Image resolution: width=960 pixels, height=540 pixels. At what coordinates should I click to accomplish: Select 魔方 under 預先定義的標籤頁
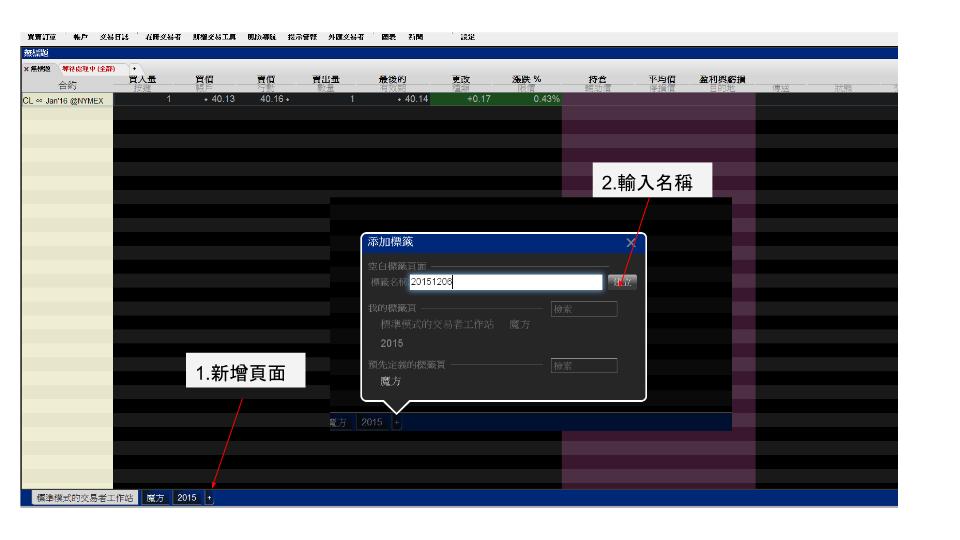point(391,381)
